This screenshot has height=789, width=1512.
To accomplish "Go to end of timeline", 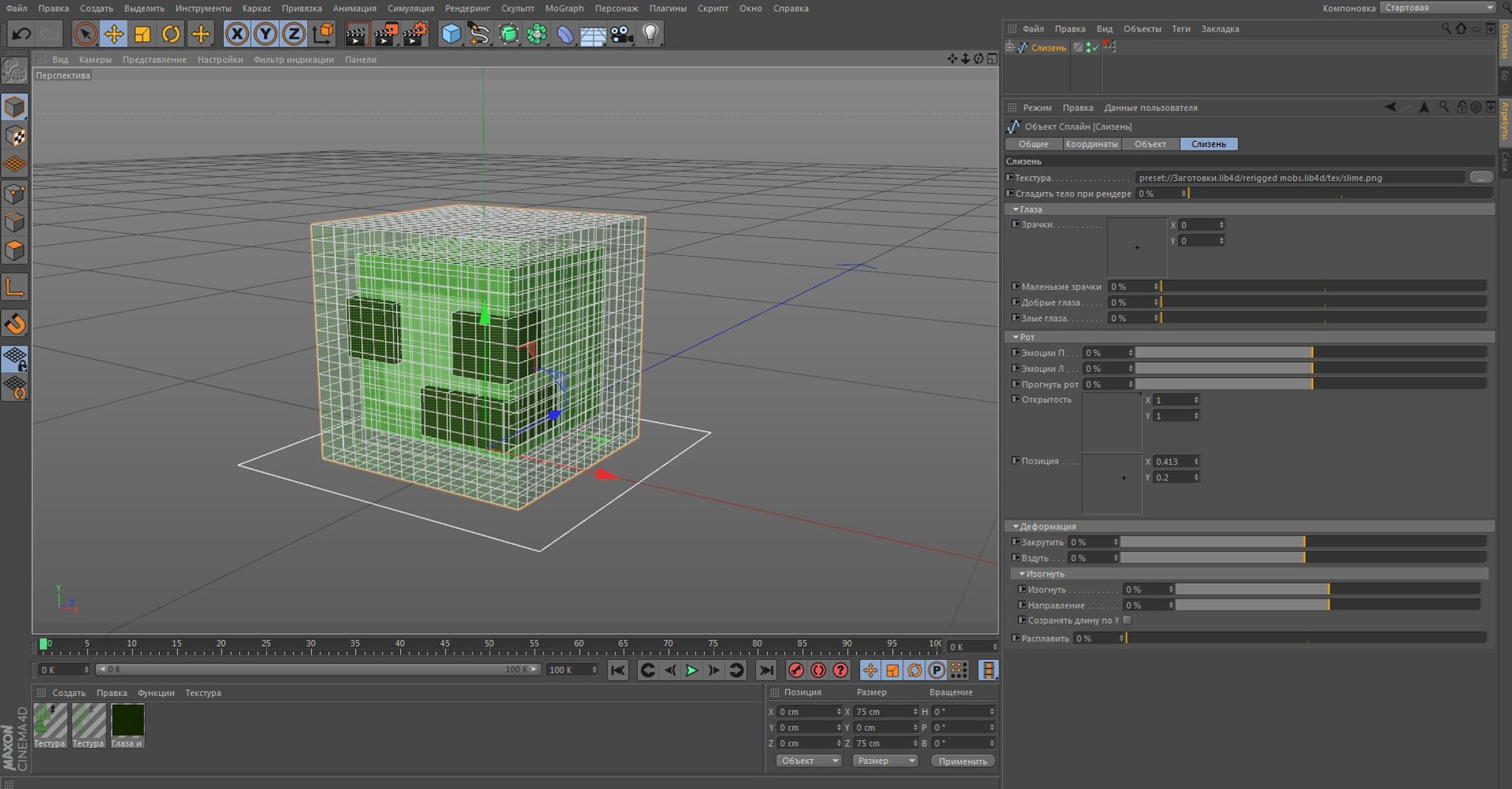I will tap(765, 670).
